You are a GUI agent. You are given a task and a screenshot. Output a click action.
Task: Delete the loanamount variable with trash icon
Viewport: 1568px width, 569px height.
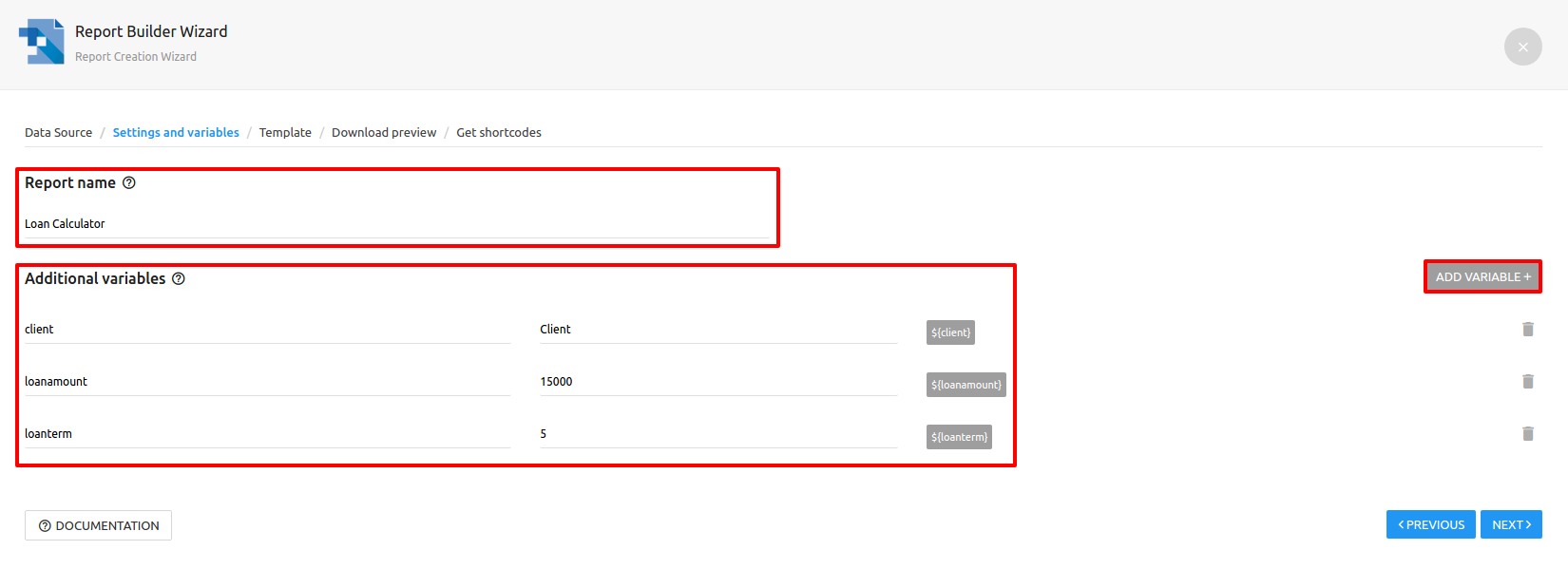pos(1528,381)
